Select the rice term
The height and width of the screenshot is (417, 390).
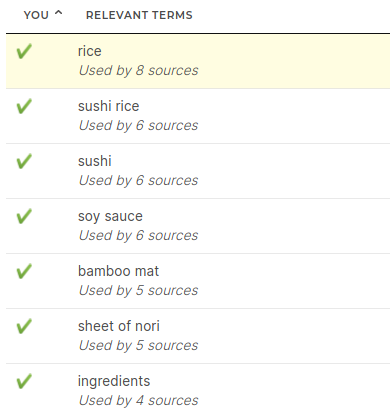[x=90, y=51]
